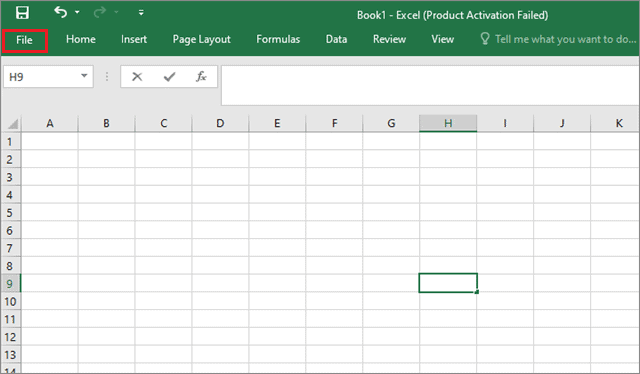Select row 4 header

10,194
